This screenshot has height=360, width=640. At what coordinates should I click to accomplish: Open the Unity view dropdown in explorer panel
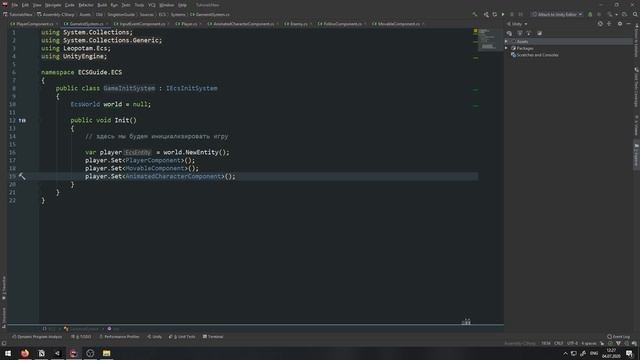click(517, 24)
